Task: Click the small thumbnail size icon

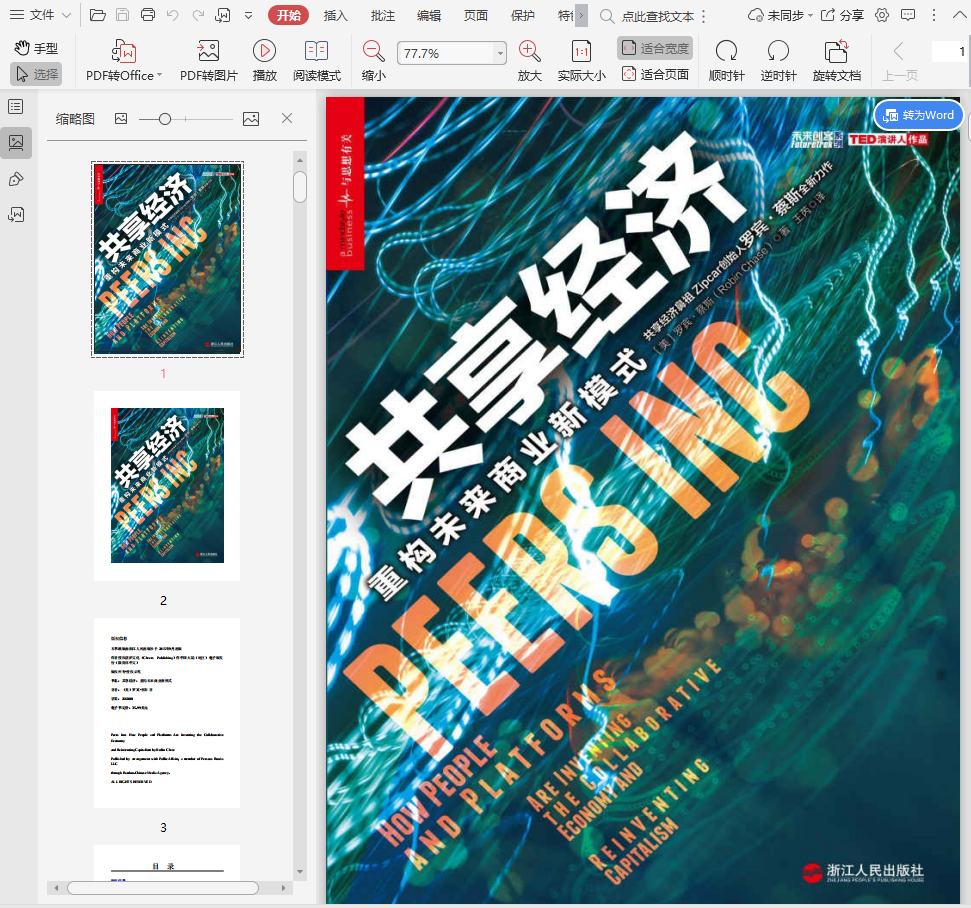Action: pos(121,118)
